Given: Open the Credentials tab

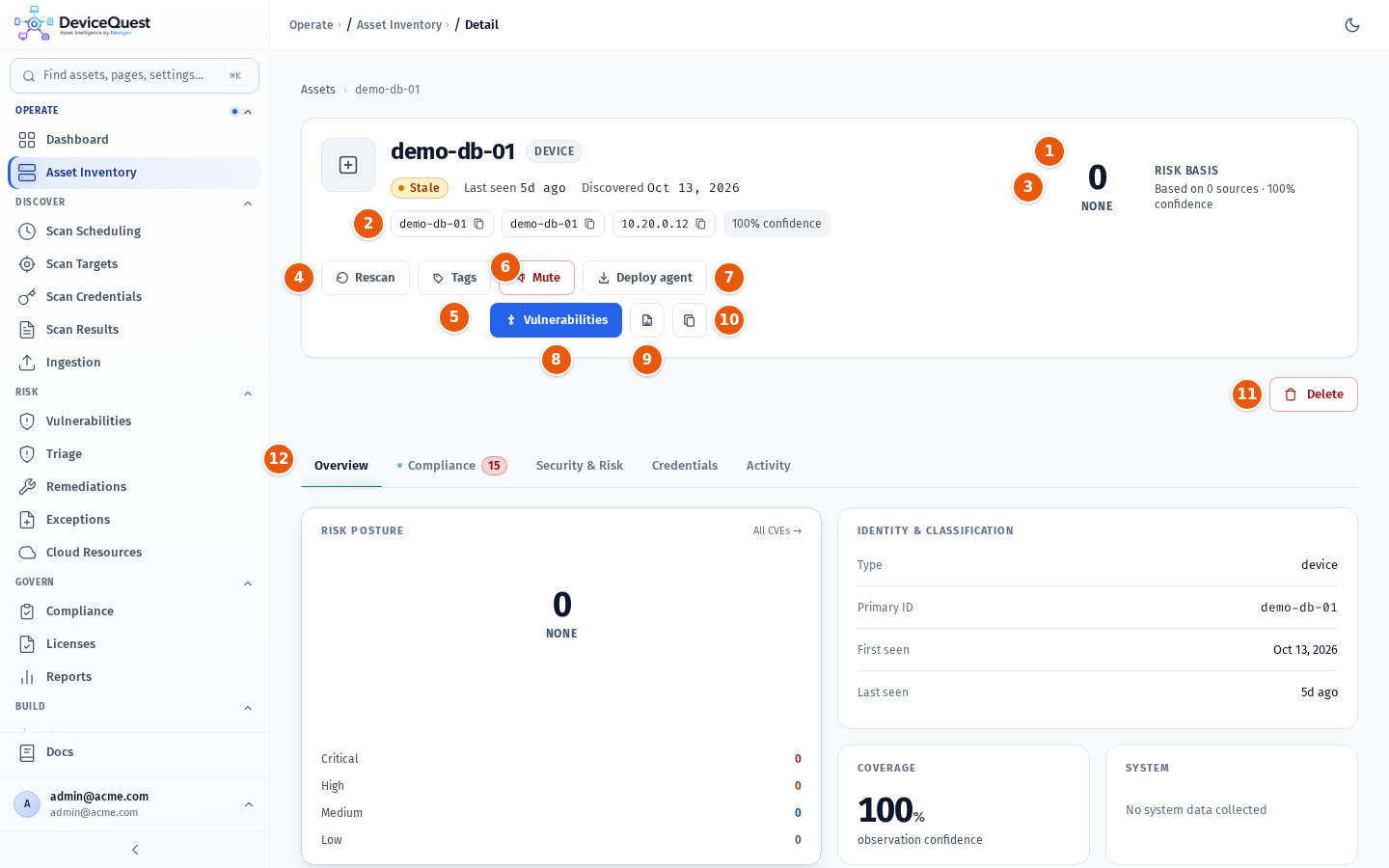Looking at the screenshot, I should [685, 466].
